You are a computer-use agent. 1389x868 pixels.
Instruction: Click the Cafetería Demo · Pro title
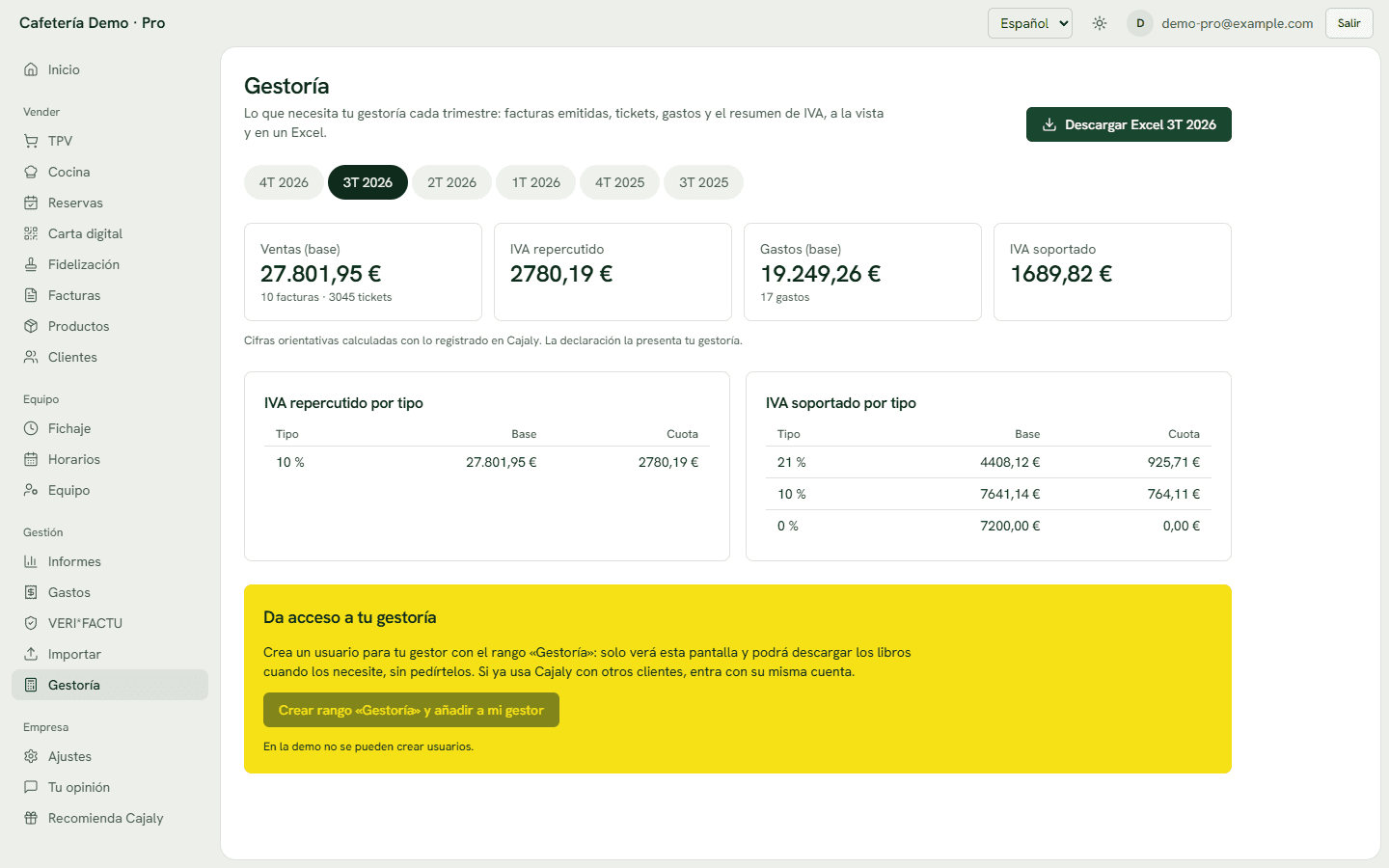93,23
